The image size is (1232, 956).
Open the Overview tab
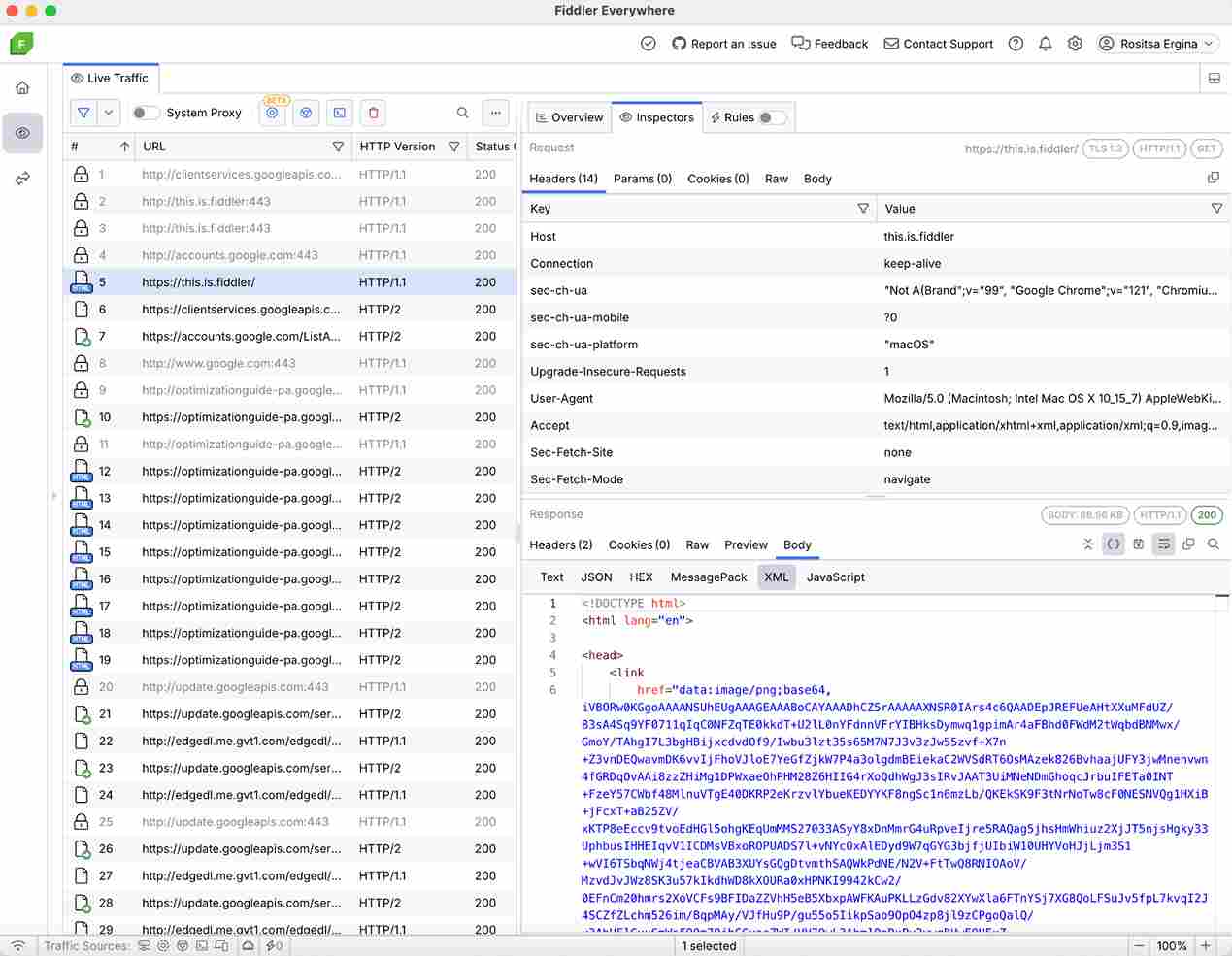pos(568,117)
